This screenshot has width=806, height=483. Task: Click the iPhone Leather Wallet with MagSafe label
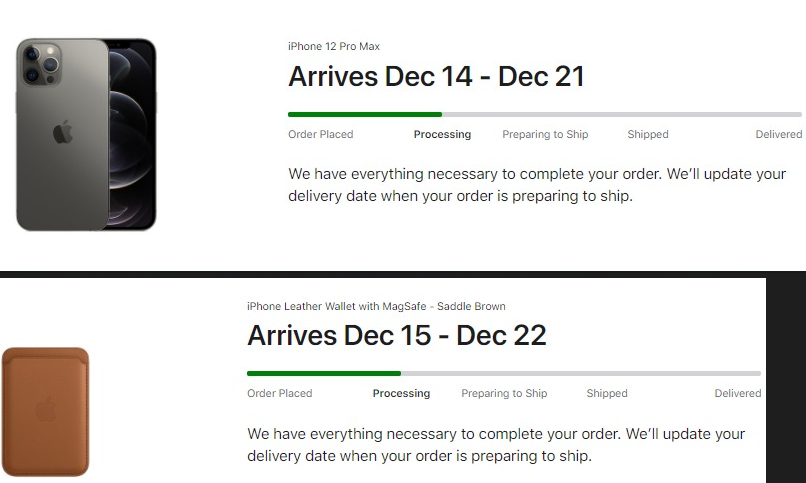376,306
